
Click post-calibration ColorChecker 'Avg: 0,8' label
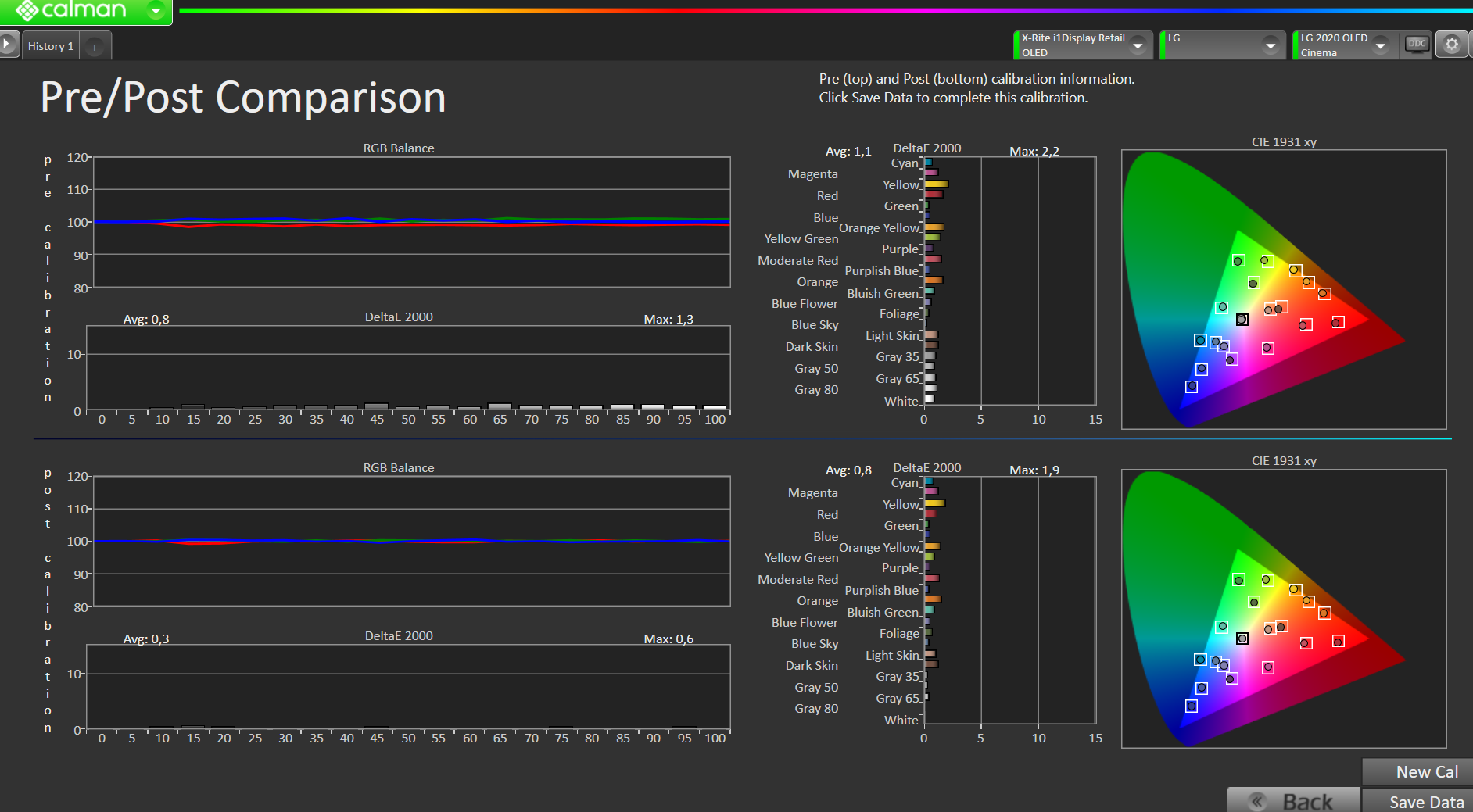click(x=848, y=470)
